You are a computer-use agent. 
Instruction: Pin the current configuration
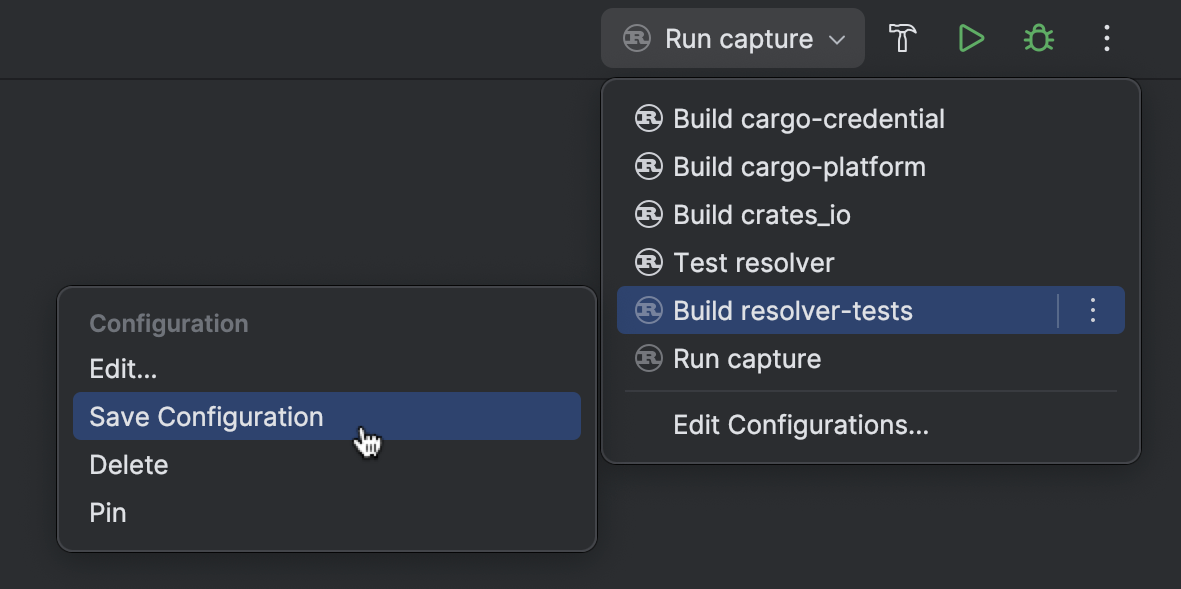[107, 512]
